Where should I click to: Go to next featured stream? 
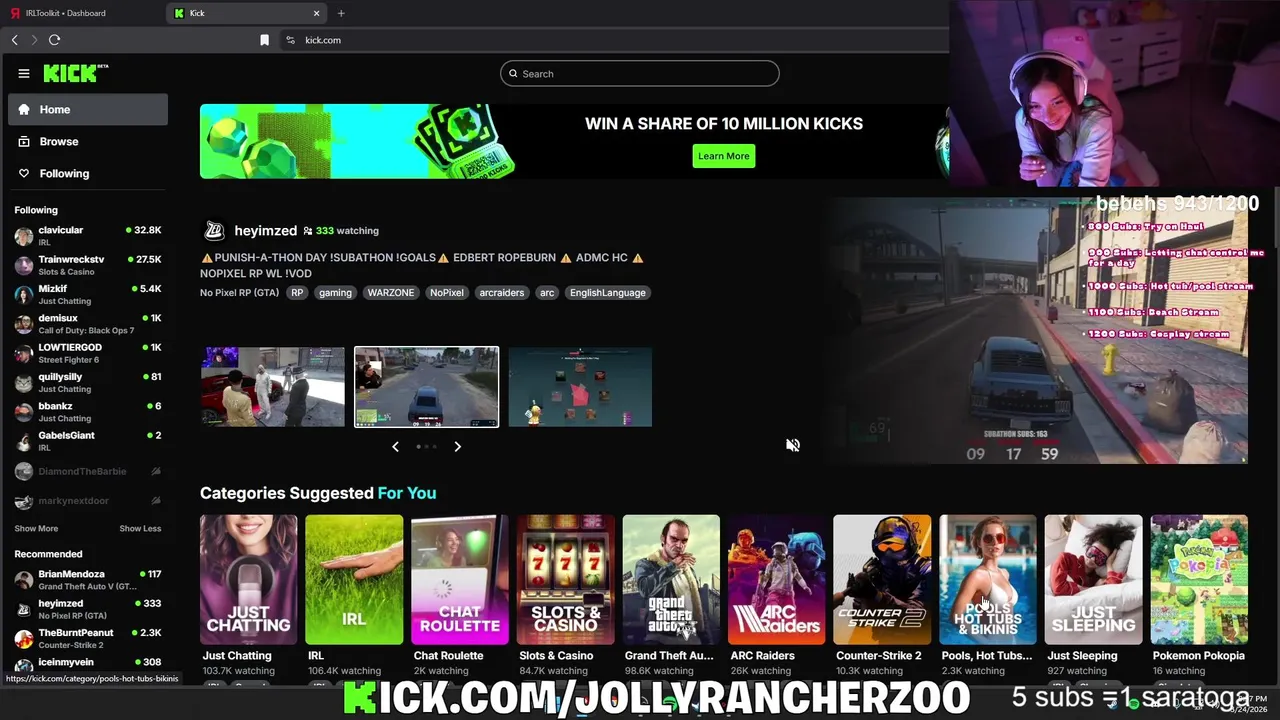pos(458,447)
